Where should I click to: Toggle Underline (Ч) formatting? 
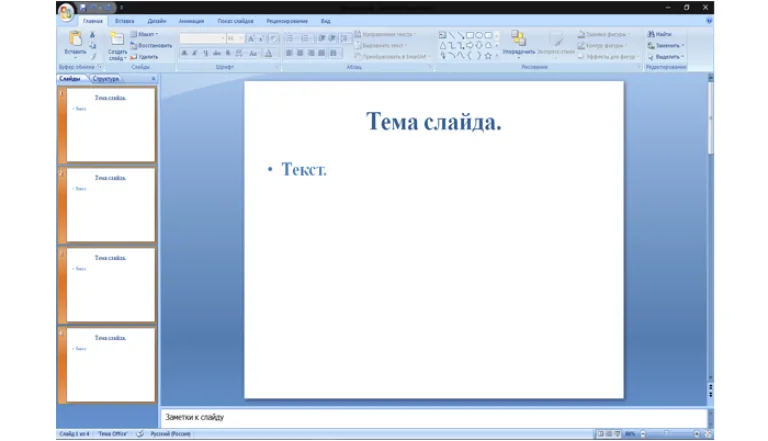point(205,53)
